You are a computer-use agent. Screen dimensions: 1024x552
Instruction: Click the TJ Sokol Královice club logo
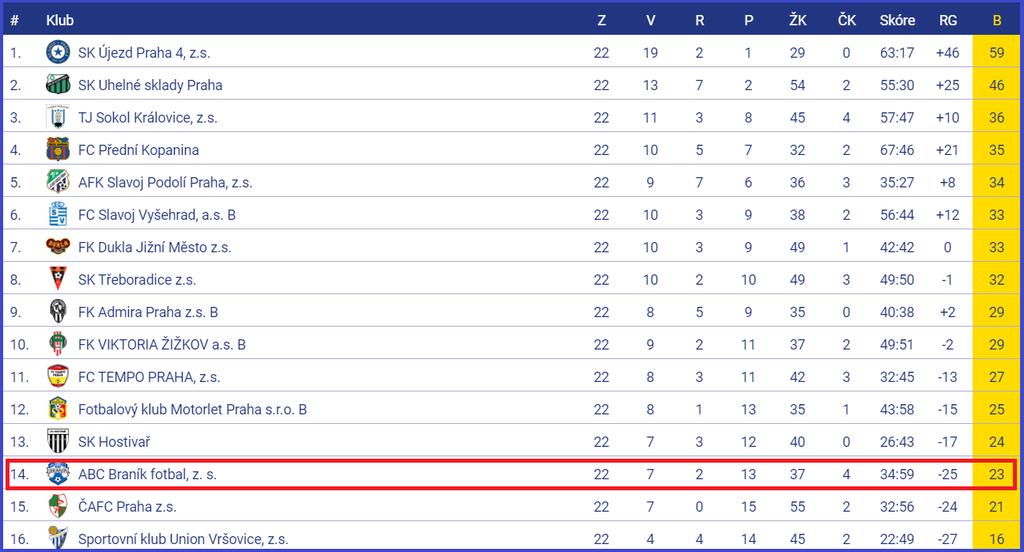pos(58,117)
